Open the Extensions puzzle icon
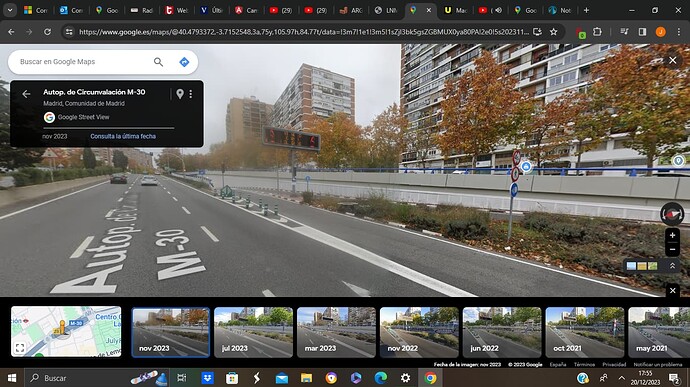This screenshot has width=690, height=387. click(597, 32)
